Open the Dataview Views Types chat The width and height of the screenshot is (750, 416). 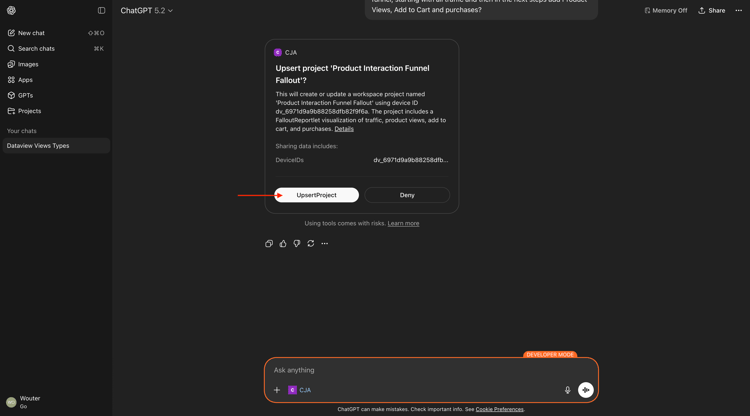click(x=56, y=146)
